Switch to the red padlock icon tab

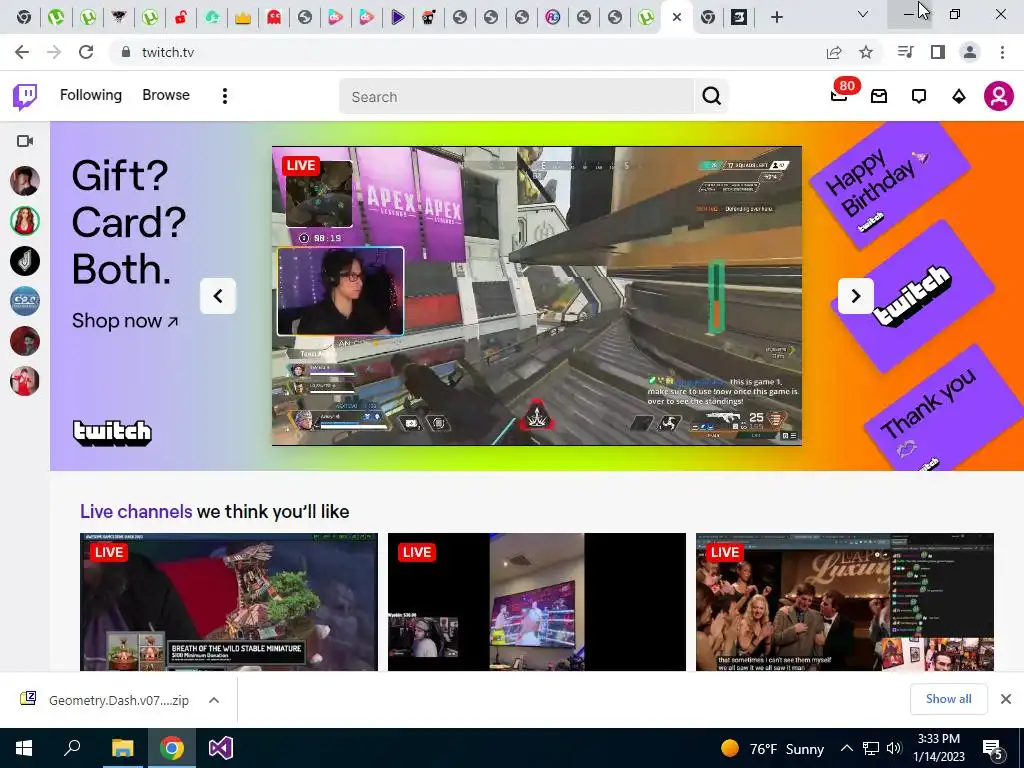(x=181, y=18)
